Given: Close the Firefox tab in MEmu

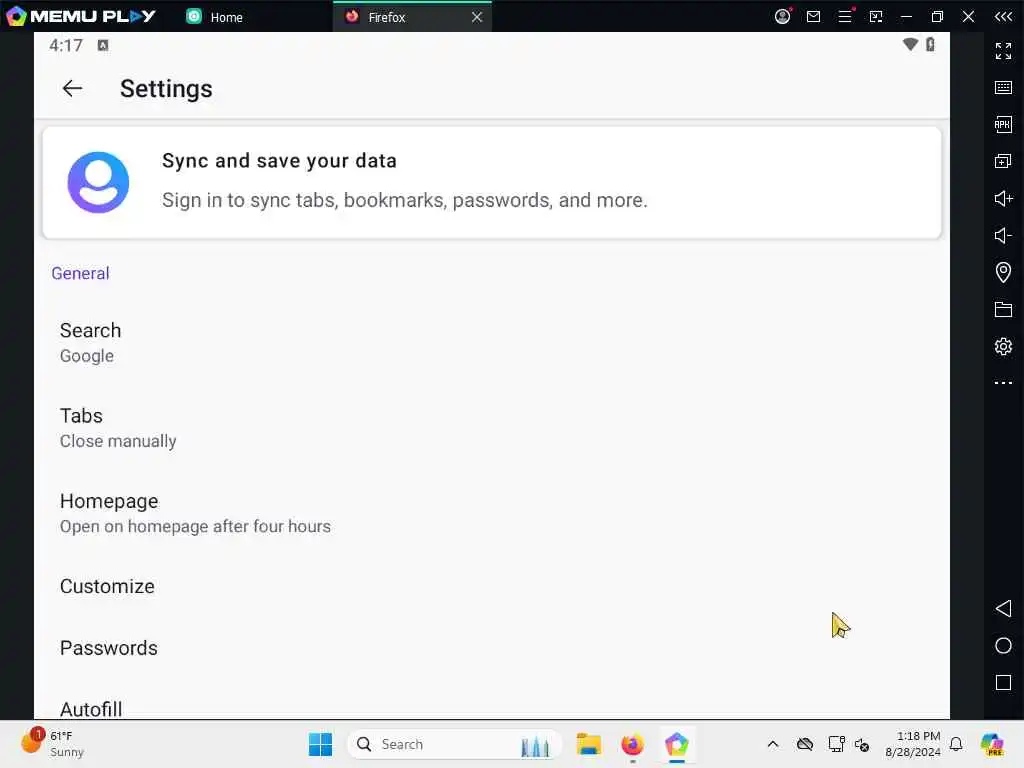Looking at the screenshot, I should 477,17.
